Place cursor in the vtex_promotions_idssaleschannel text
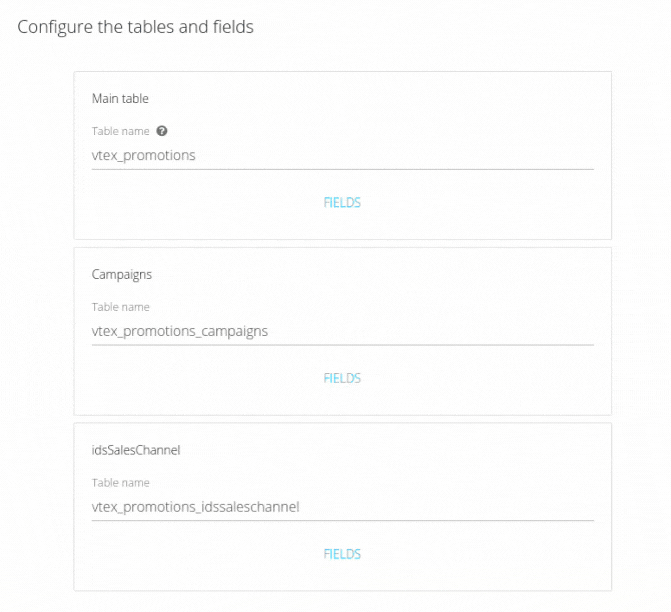 195,507
